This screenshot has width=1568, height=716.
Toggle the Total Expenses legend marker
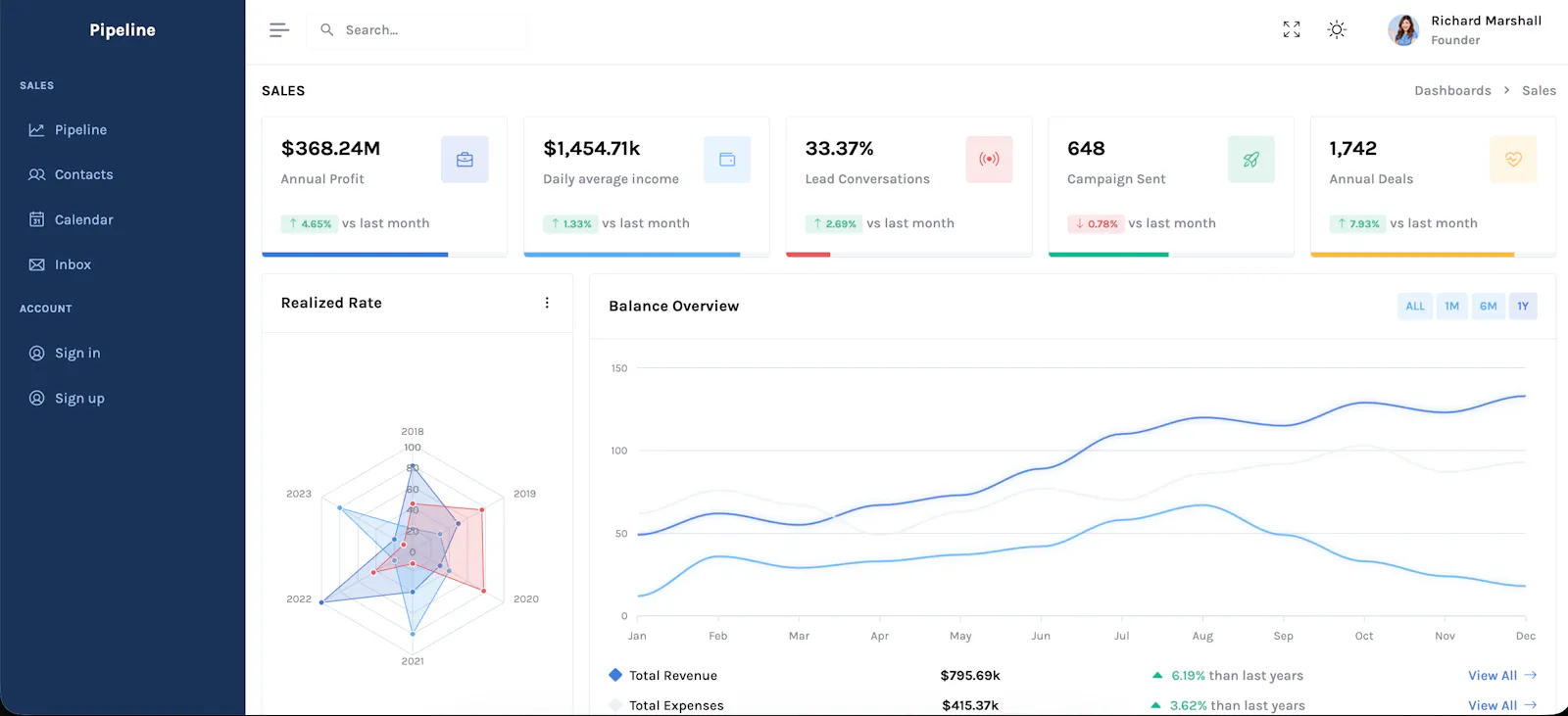point(615,704)
